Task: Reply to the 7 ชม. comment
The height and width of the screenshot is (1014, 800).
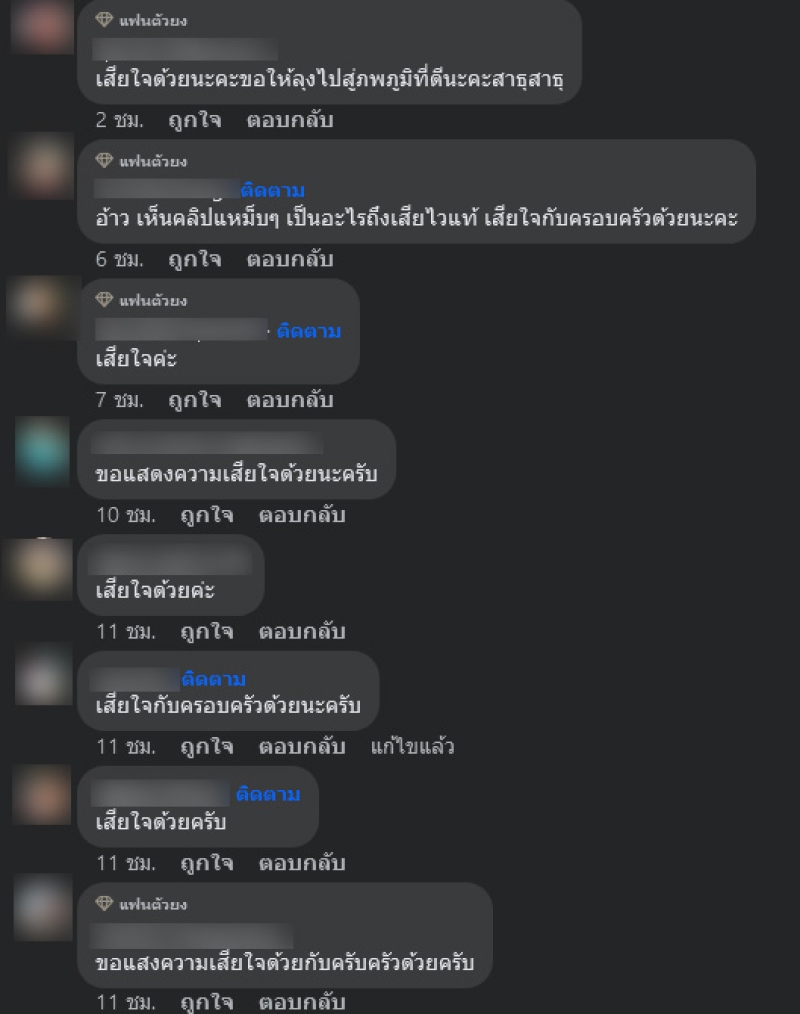Action: point(290,400)
